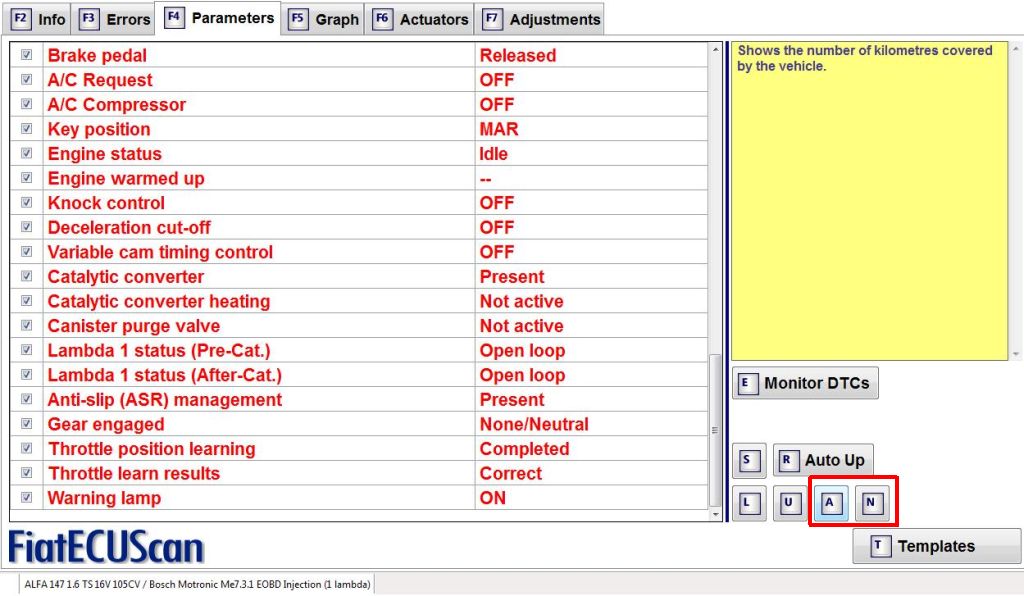1024x596 pixels.
Task: Click the L key button
Action: (748, 503)
